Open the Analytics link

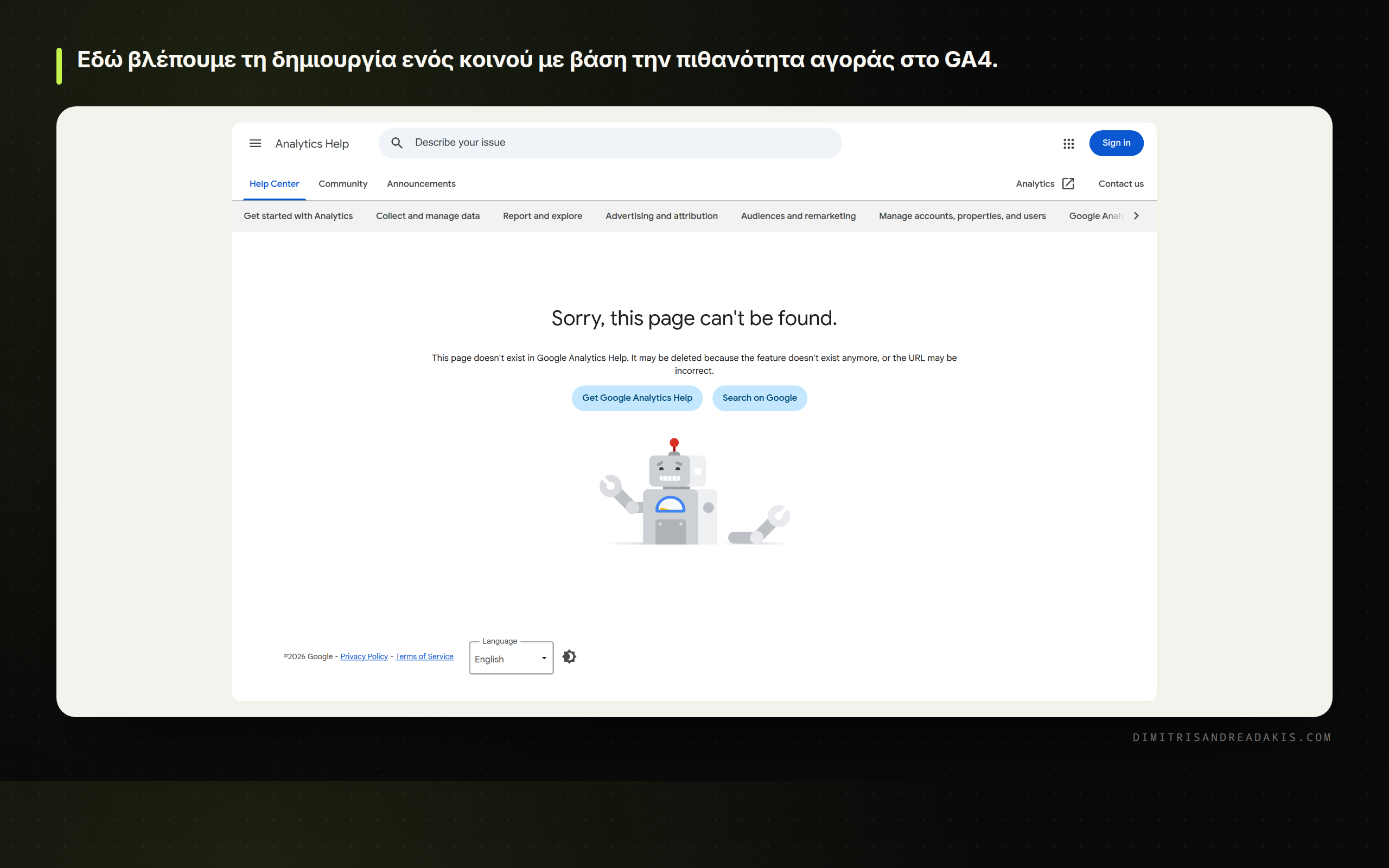coord(1035,184)
